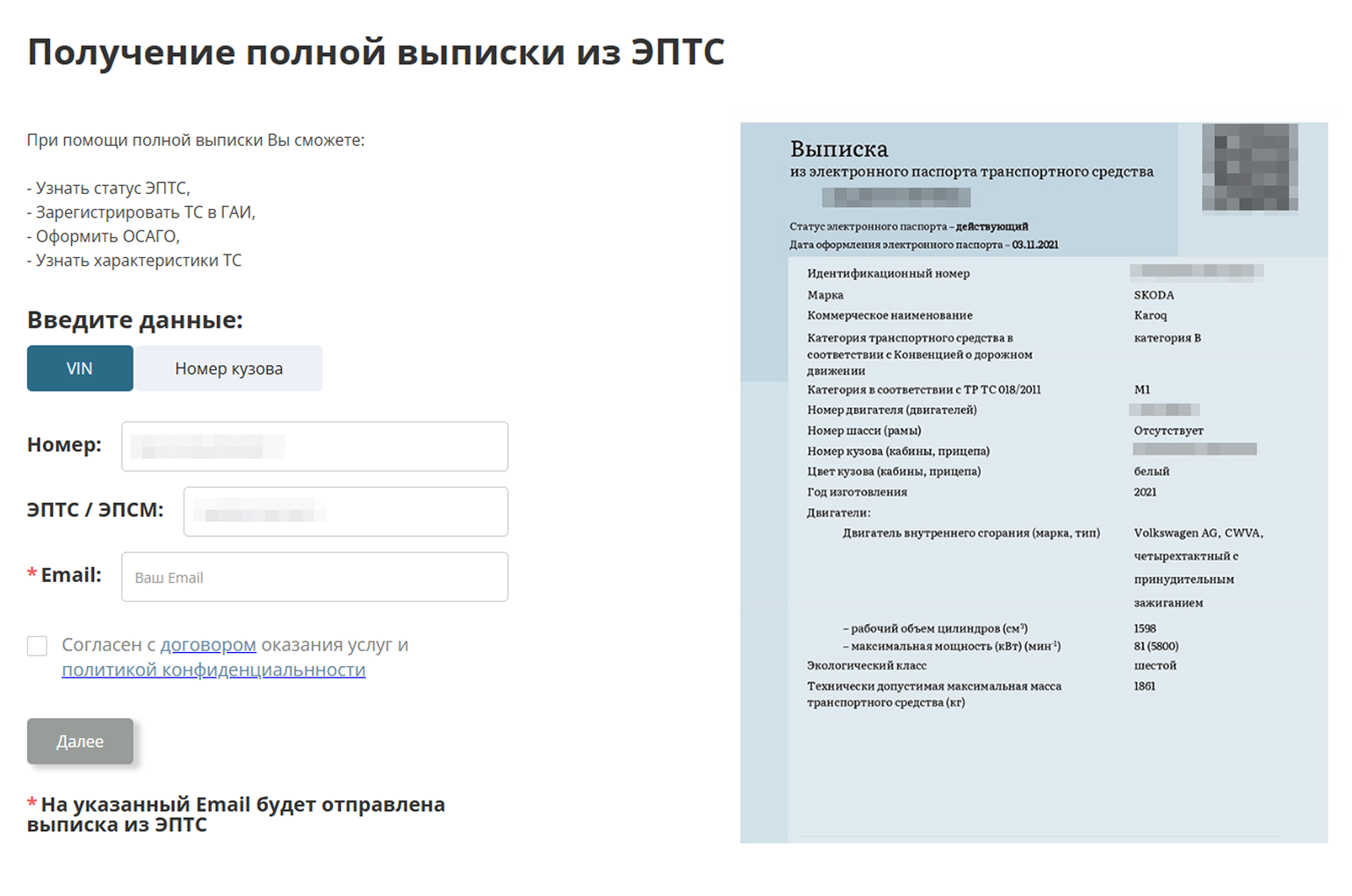
Task: Click the Ваш Email input field
Action: click(x=313, y=577)
